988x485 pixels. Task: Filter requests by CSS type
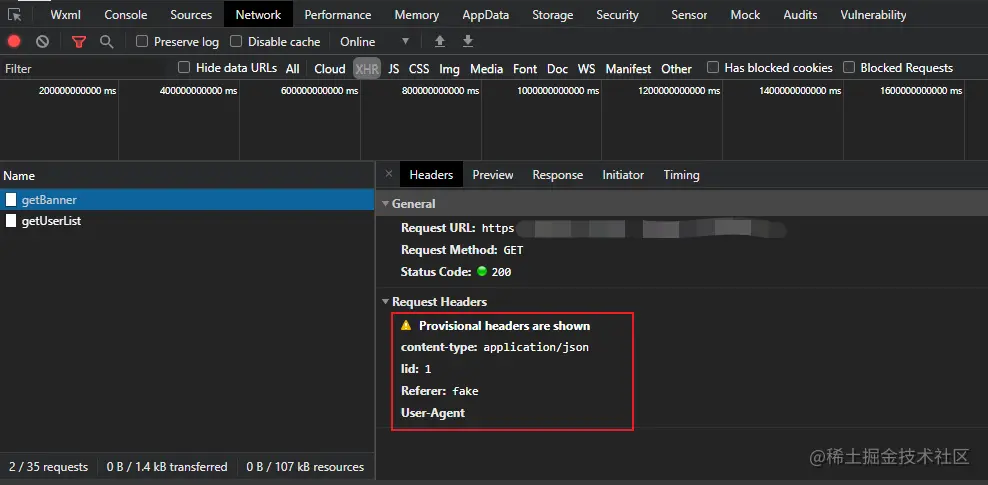419,69
